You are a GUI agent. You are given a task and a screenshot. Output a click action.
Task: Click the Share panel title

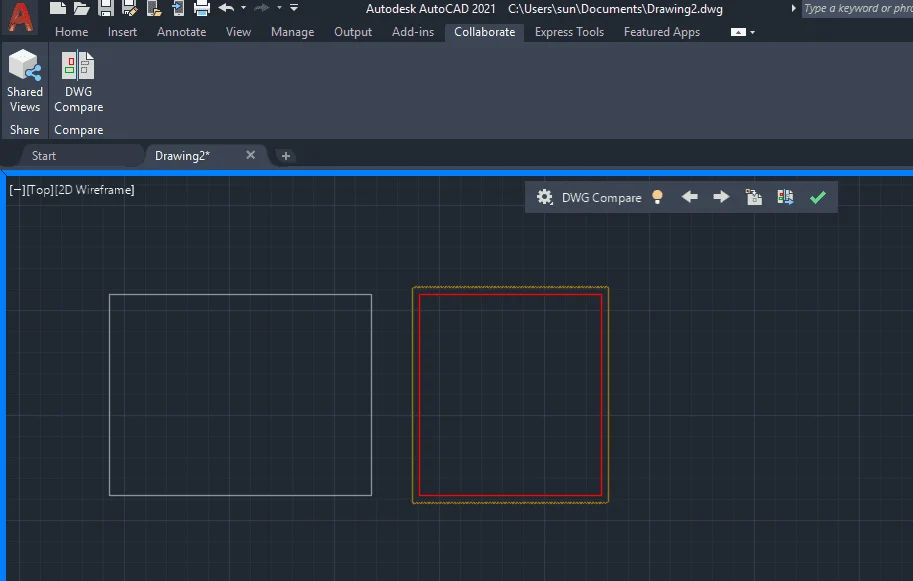coord(24,130)
